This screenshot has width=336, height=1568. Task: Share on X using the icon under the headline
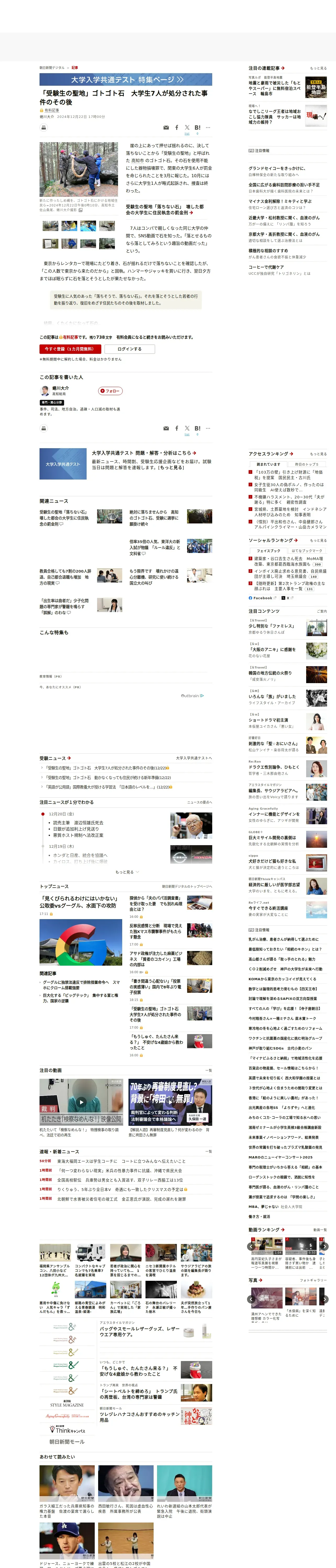[x=187, y=127]
